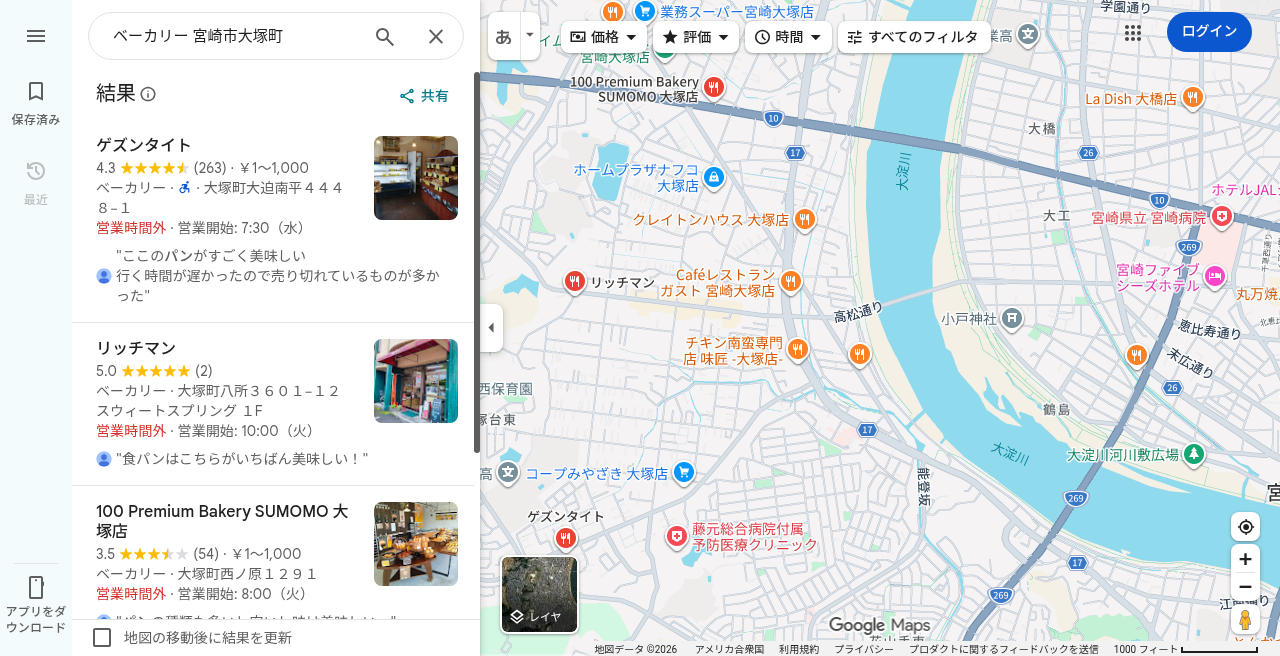Screen dimensions: 1280x656
Task: Collapse the side panel with the arrow tab
Action: click(491, 328)
